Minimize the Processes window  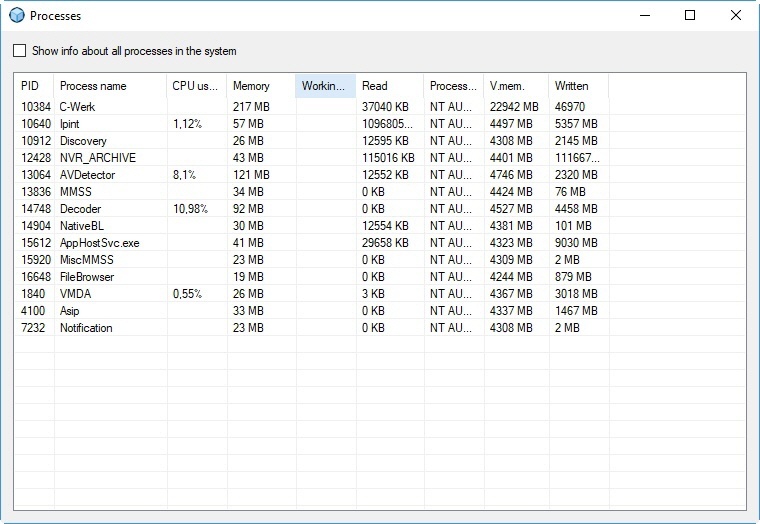coord(643,16)
